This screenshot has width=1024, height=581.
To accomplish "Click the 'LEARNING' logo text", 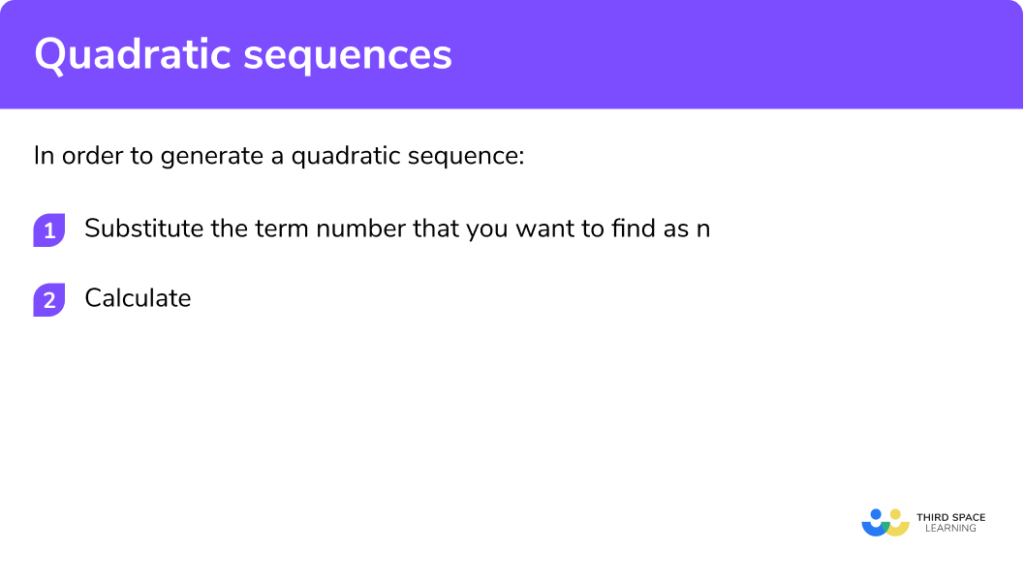I will pyautogui.click(x=950, y=529).
